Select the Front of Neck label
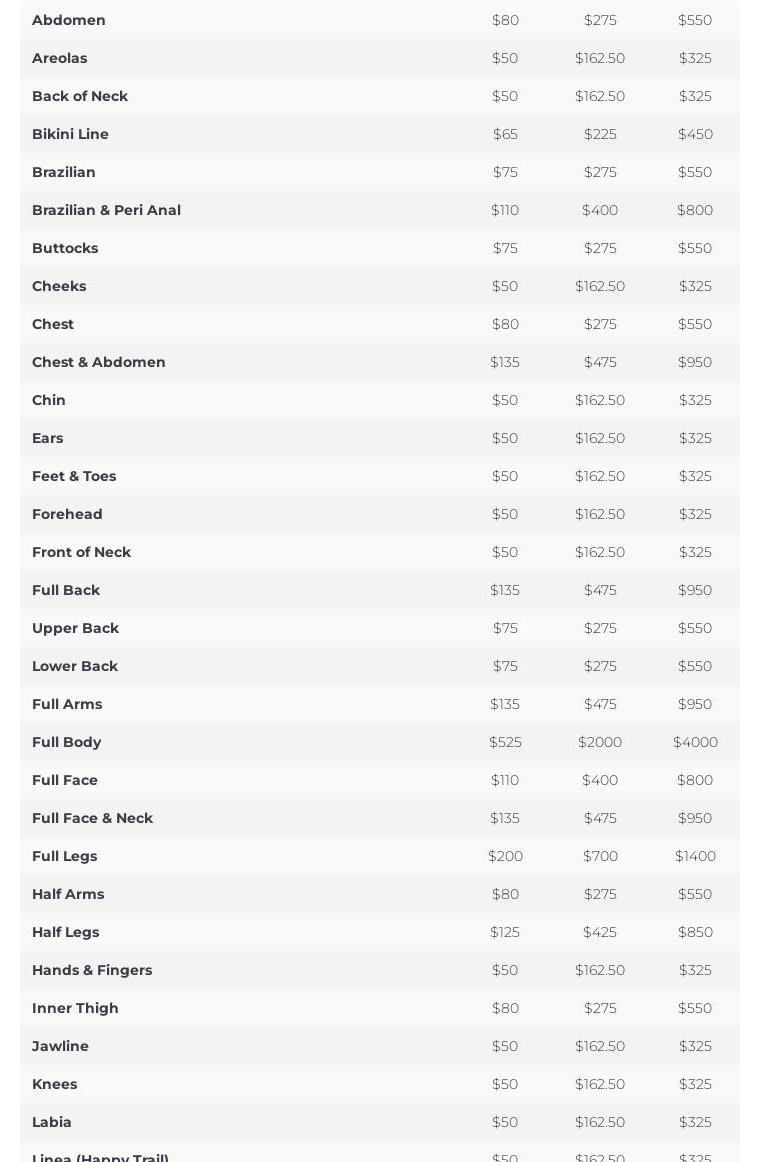This screenshot has width=760, height=1162. pyautogui.click(x=81, y=552)
